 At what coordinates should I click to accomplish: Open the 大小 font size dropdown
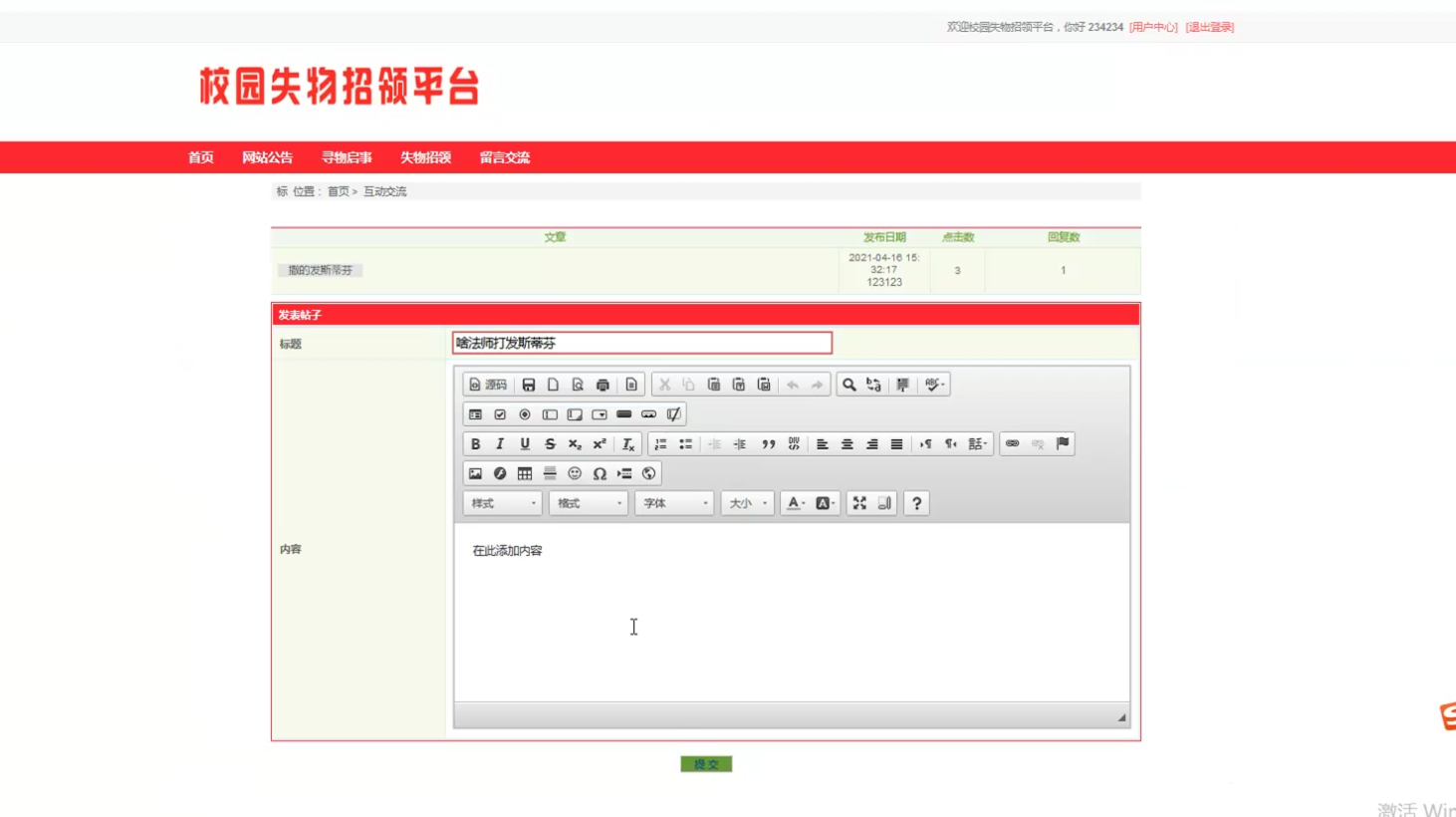[747, 504]
